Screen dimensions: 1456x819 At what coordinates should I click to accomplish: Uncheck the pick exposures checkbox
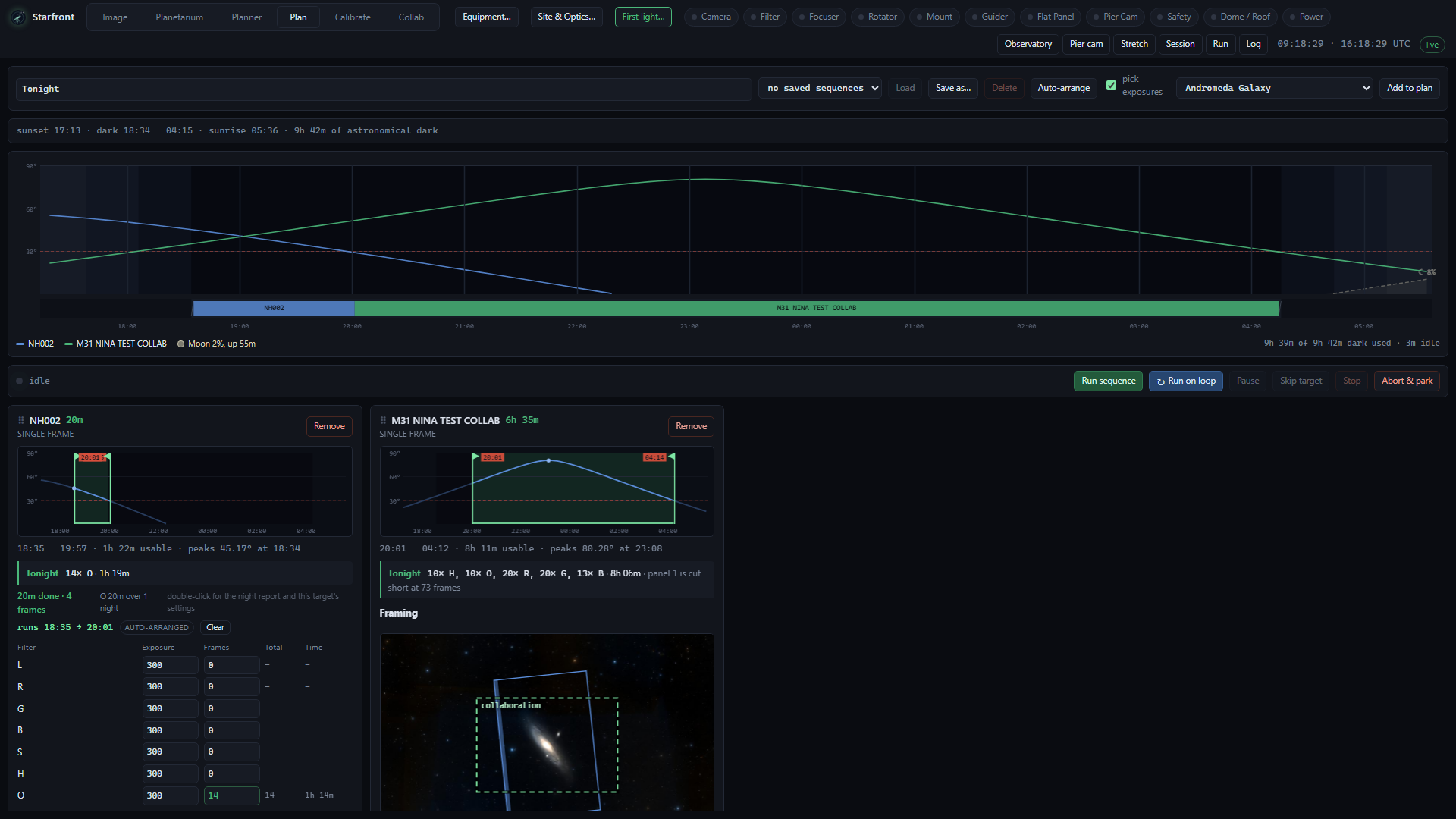pos(1111,86)
